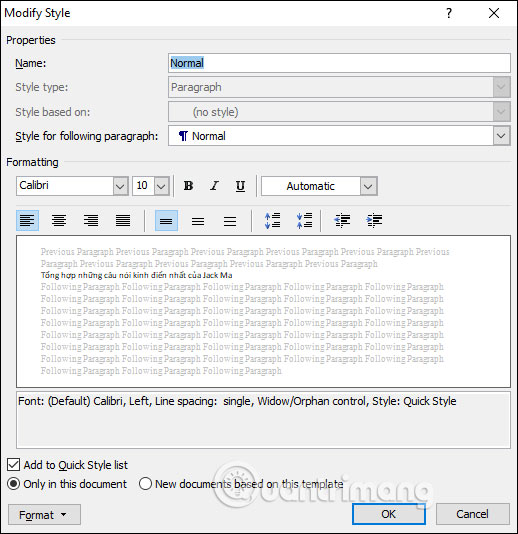Choose single line spacing icon
Screen dimensions: 518x534
point(166,220)
